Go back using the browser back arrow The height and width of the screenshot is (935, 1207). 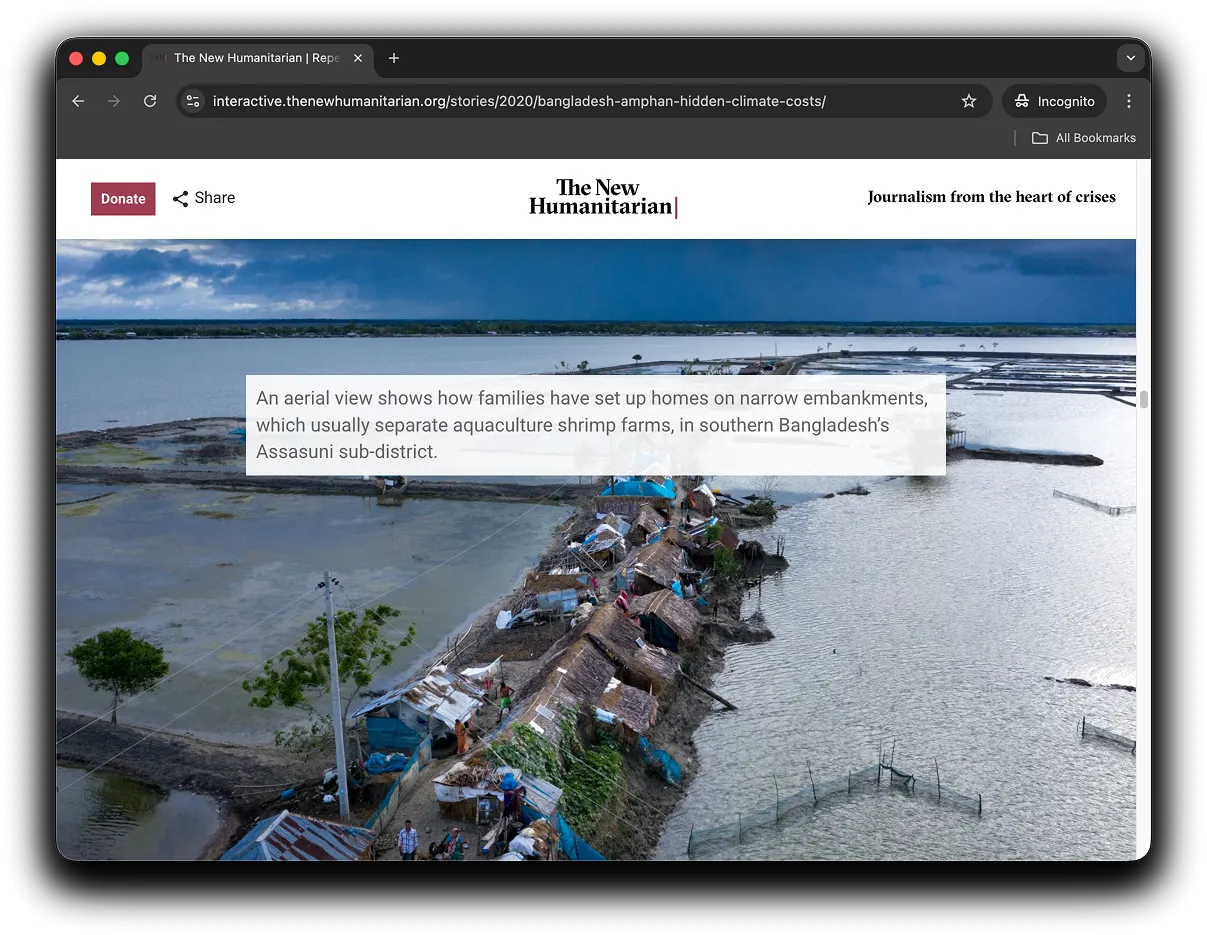point(78,101)
